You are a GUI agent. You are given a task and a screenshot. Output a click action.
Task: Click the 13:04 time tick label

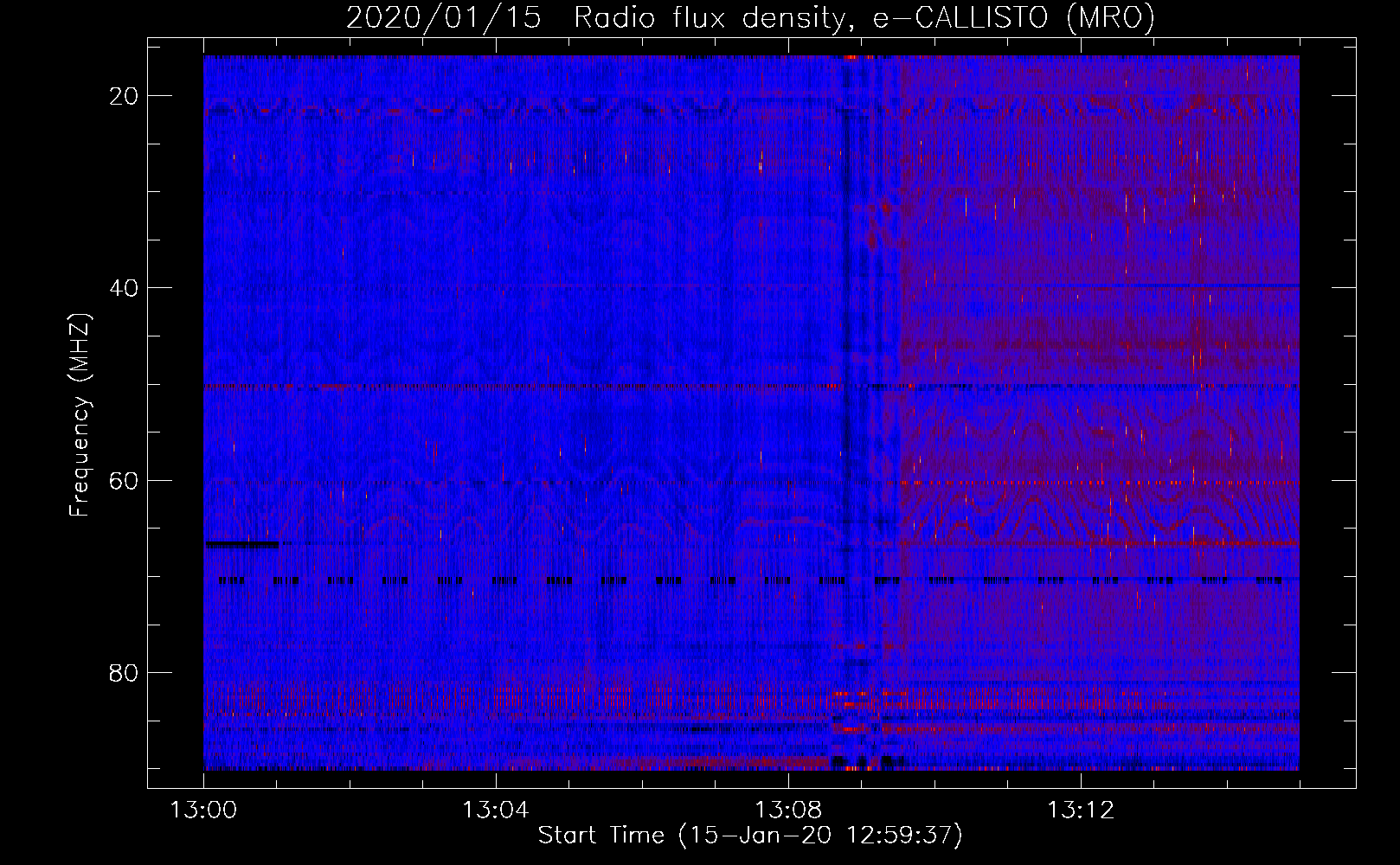(x=495, y=811)
